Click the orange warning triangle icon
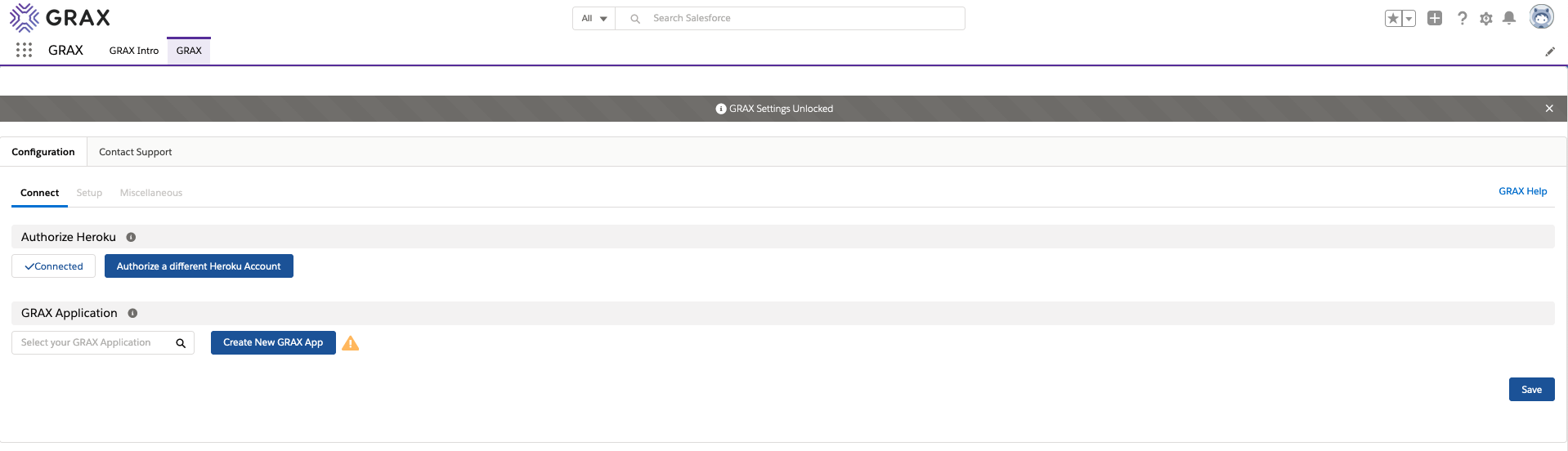The image size is (1568, 451). [350, 343]
